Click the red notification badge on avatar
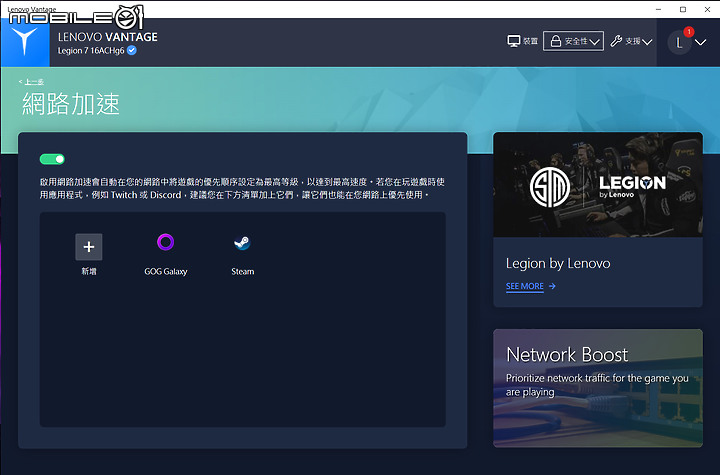Screen dimensions: 720x475 689,31
